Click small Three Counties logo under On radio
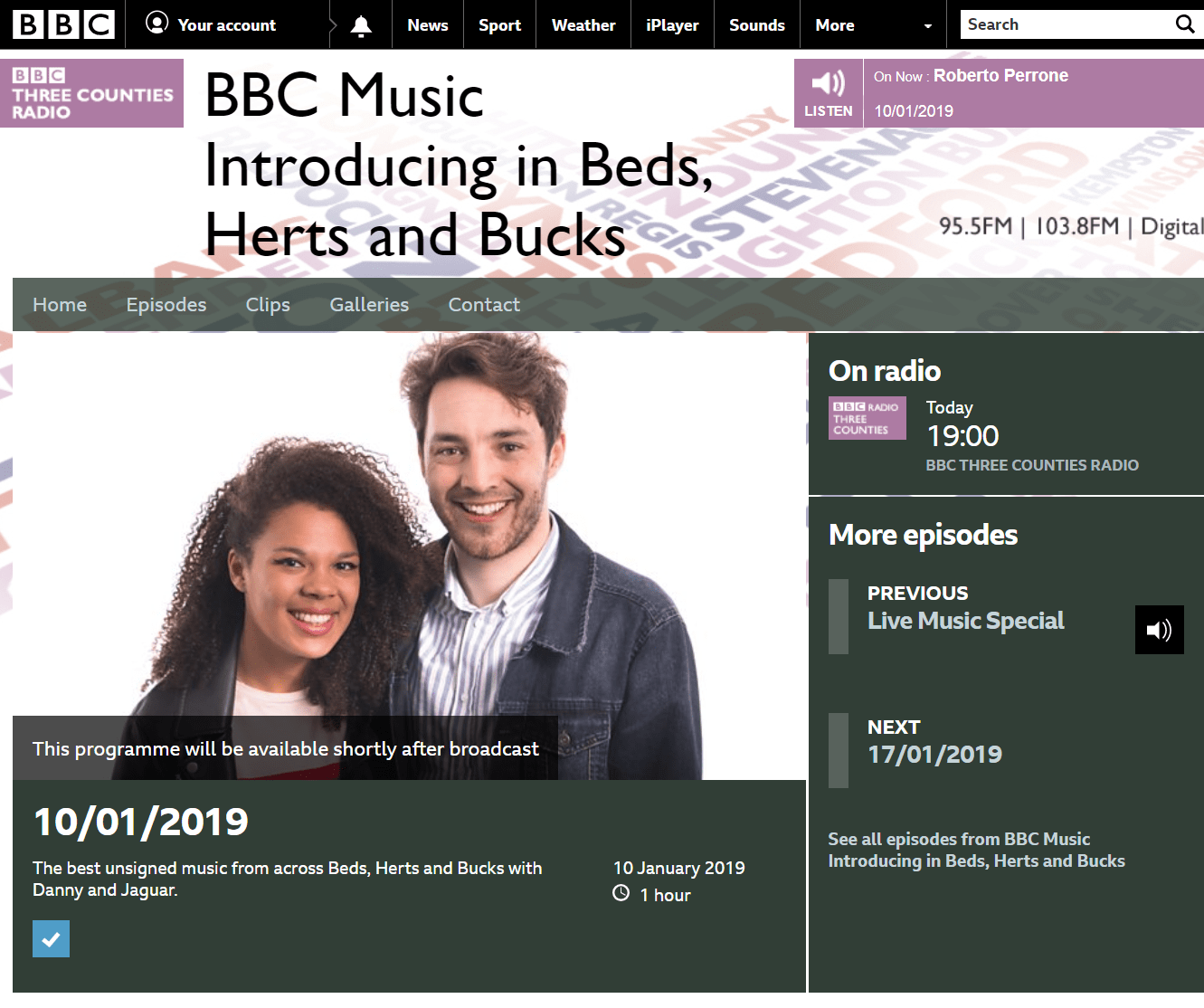This screenshot has width=1204, height=1008. 867,418
